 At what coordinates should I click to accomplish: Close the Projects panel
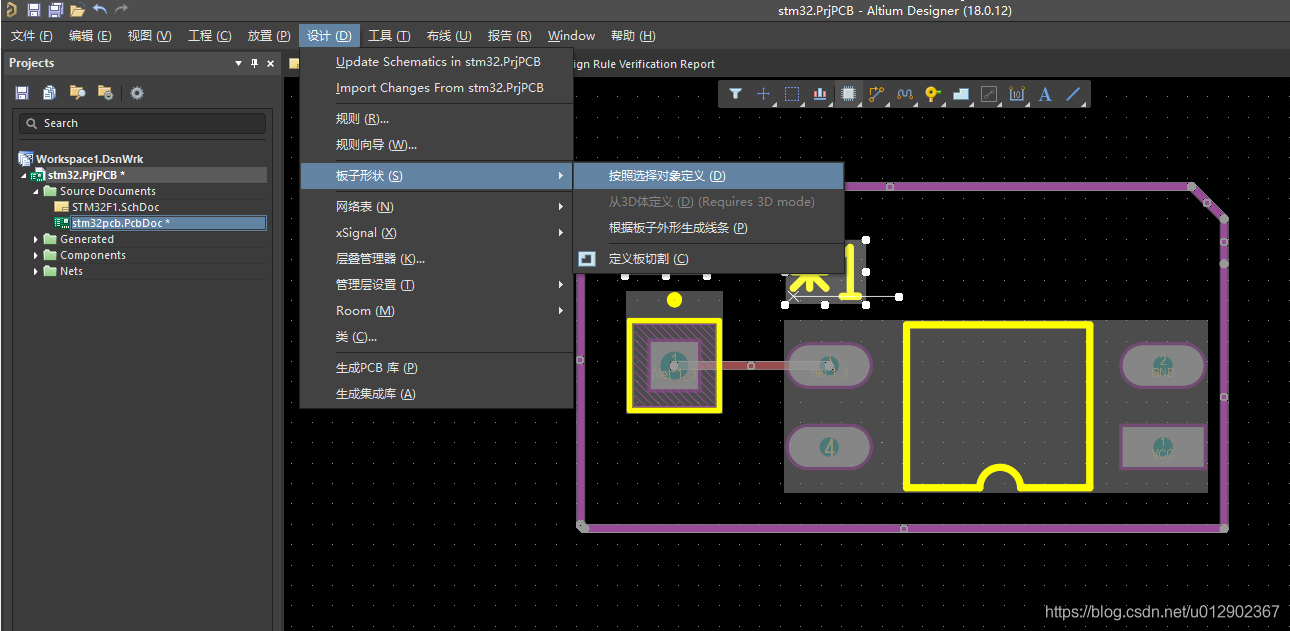tap(270, 63)
